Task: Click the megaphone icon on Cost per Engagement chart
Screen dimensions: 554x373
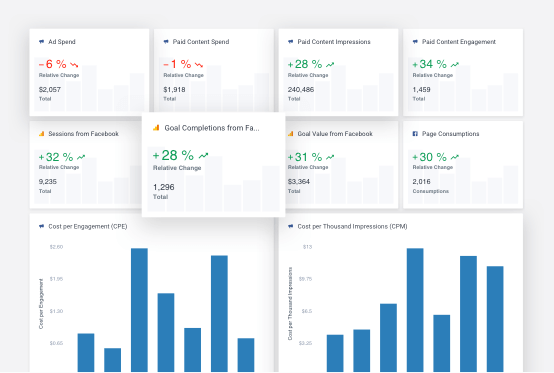Action: 41,226
